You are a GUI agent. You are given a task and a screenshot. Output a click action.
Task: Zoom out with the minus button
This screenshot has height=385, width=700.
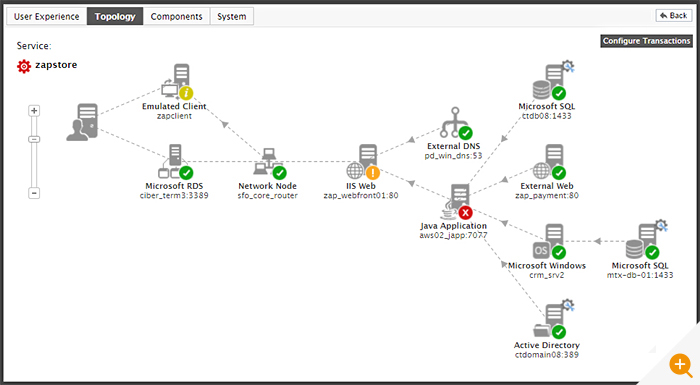click(34, 193)
